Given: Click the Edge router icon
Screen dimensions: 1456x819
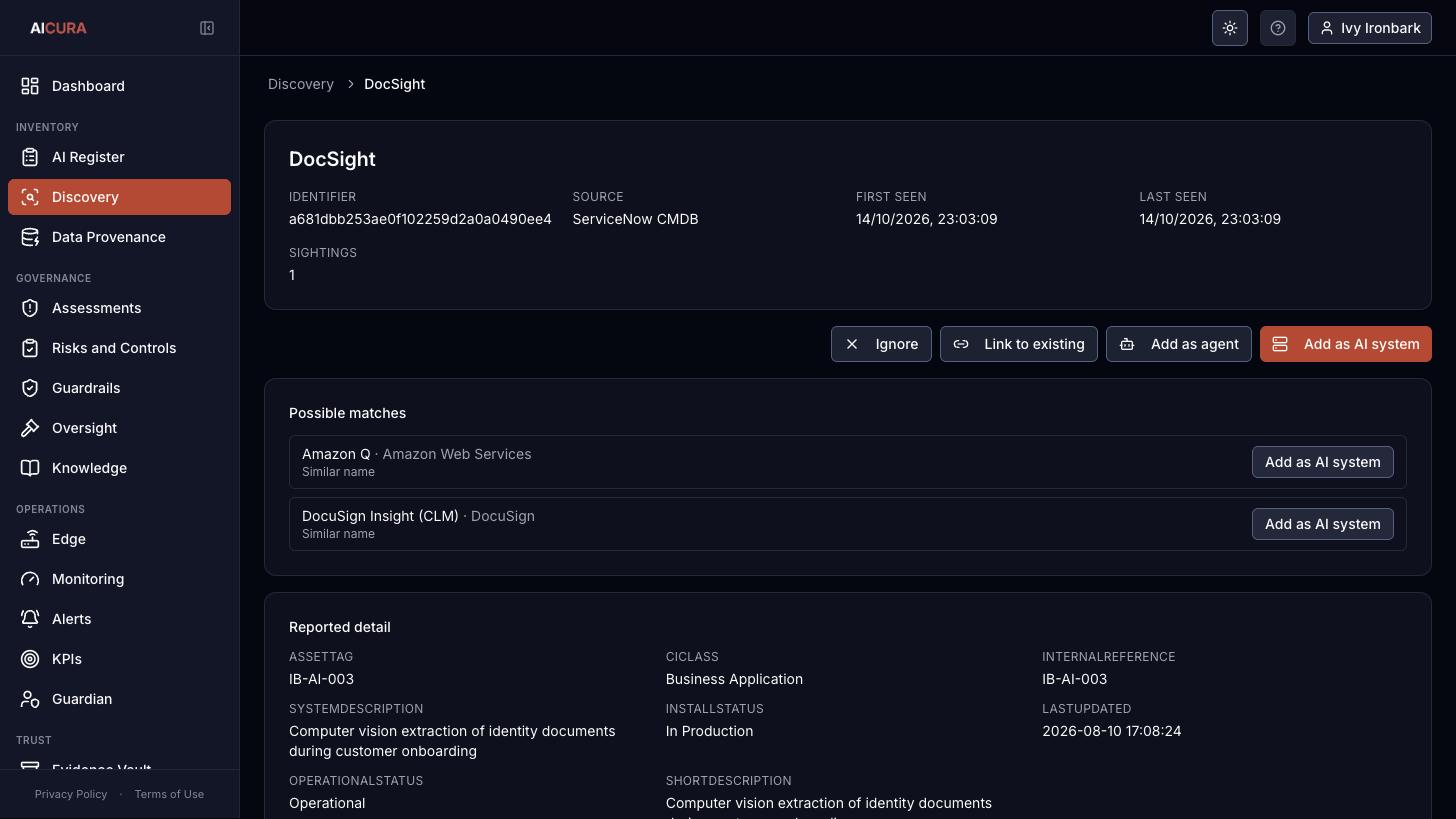Looking at the screenshot, I should (30, 539).
